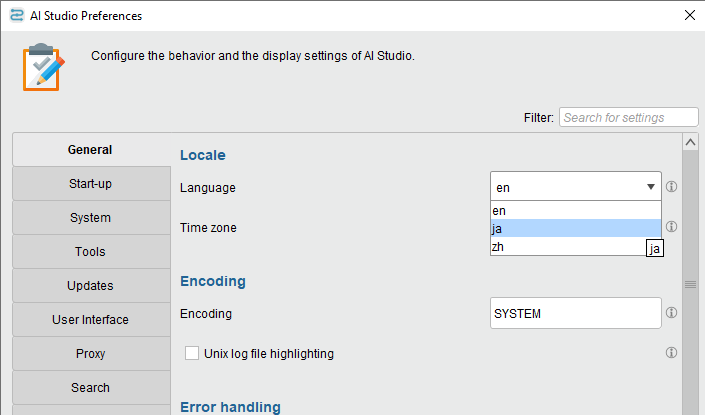
Task: Click the Locale section heading
Action: pyautogui.click(x=203, y=155)
